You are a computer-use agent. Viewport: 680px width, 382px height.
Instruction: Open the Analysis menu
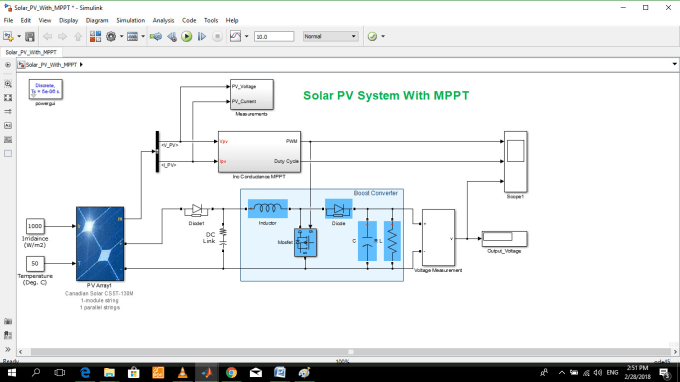click(163, 20)
